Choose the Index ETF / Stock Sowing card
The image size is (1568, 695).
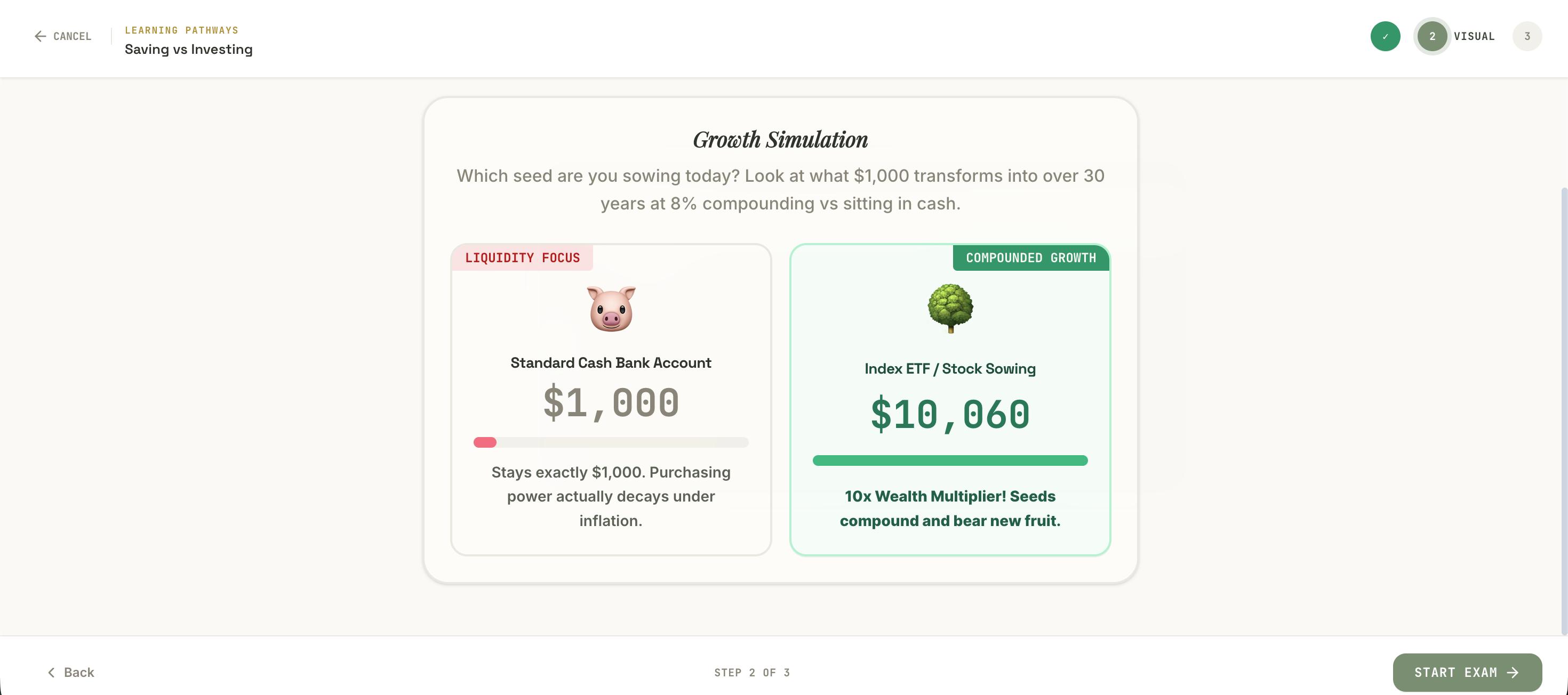click(950, 400)
